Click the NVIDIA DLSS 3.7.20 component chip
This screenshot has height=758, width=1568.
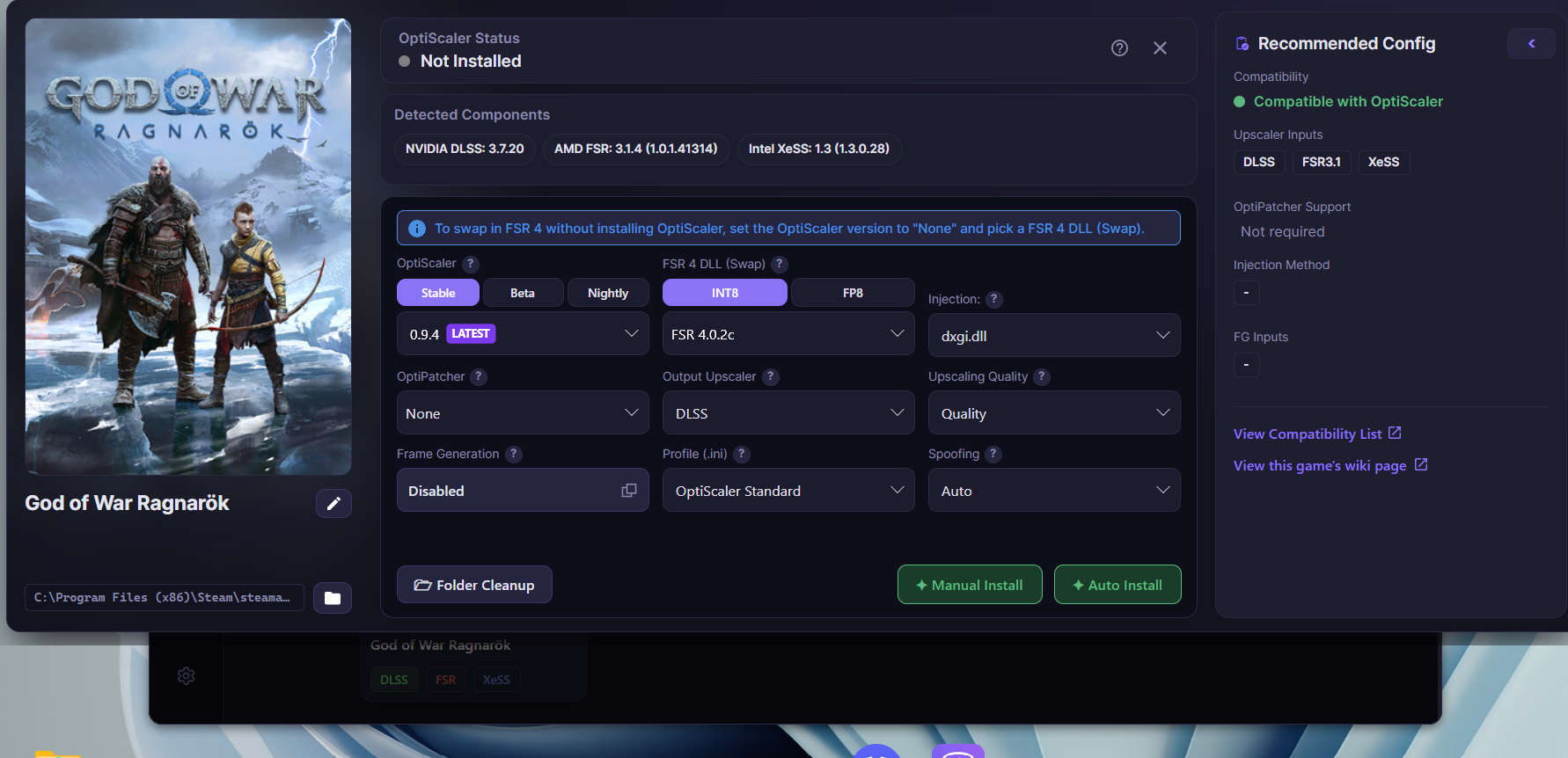465,149
